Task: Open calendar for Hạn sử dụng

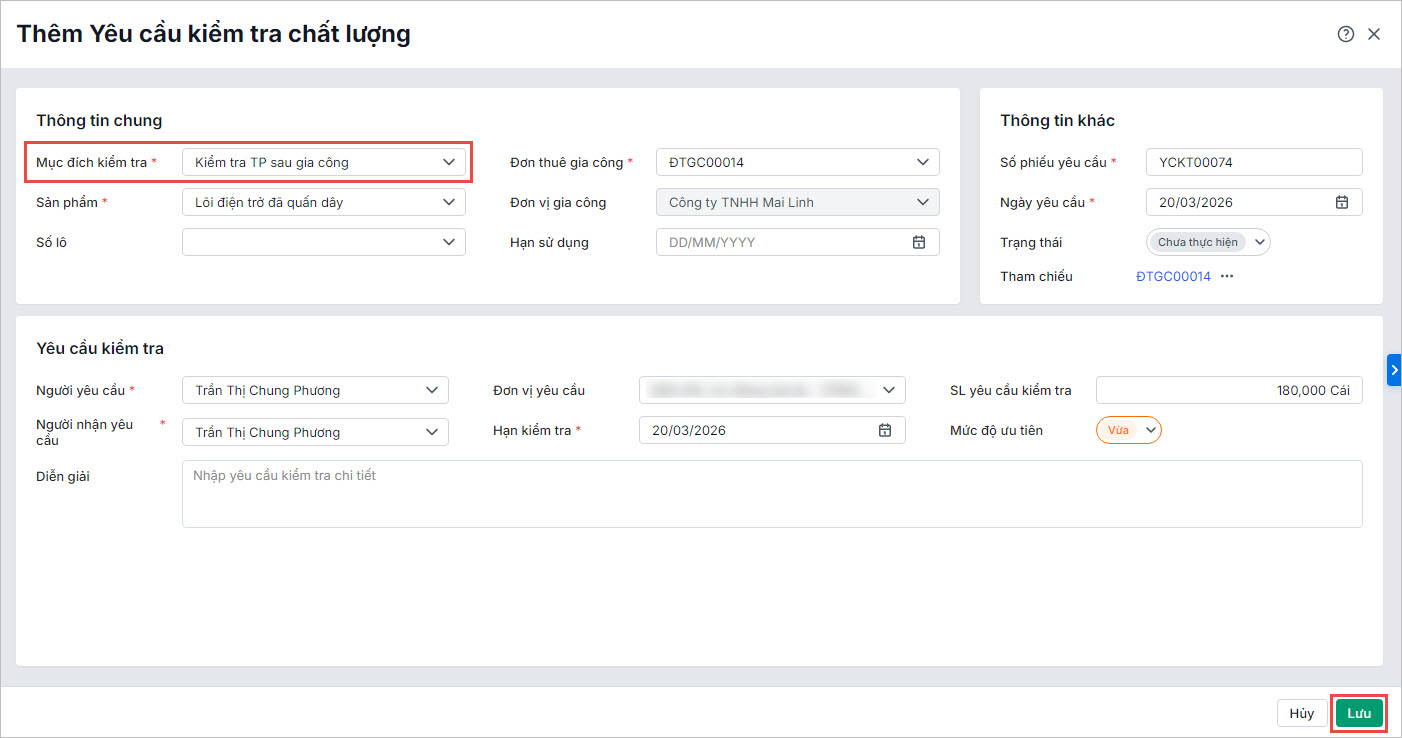Action: tap(919, 242)
